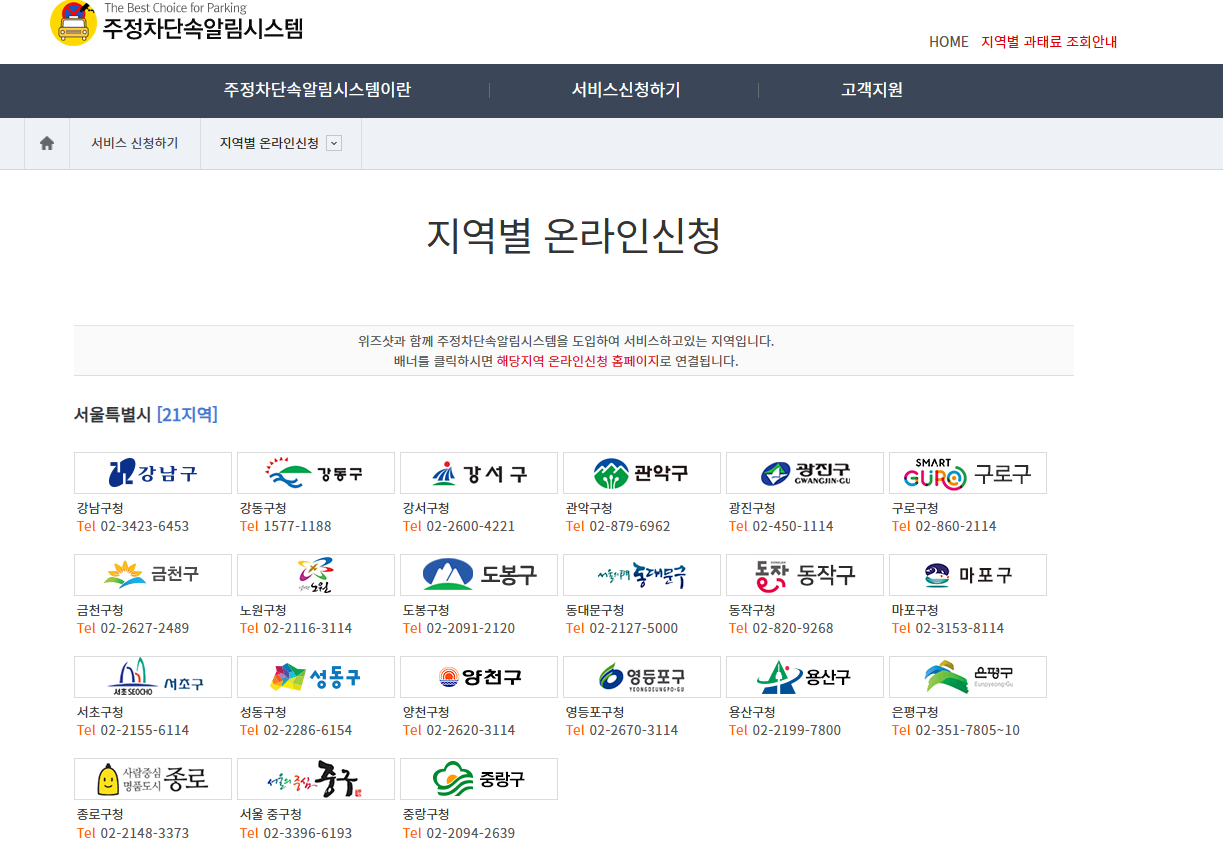Open the 도봉구 banner
1223x866 pixels.
(479, 575)
